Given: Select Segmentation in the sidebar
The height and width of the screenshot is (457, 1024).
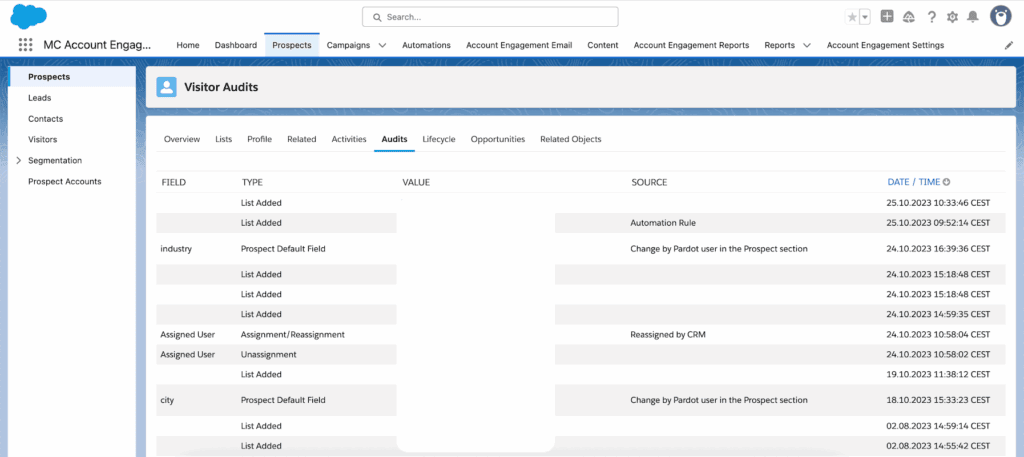Looking at the screenshot, I should 55,160.
